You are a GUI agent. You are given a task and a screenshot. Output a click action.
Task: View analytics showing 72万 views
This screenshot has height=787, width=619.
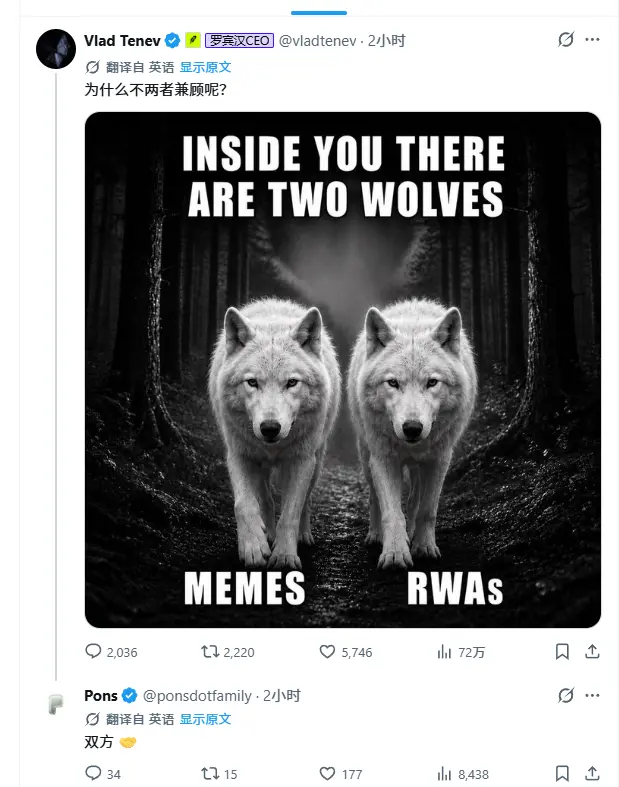point(460,652)
